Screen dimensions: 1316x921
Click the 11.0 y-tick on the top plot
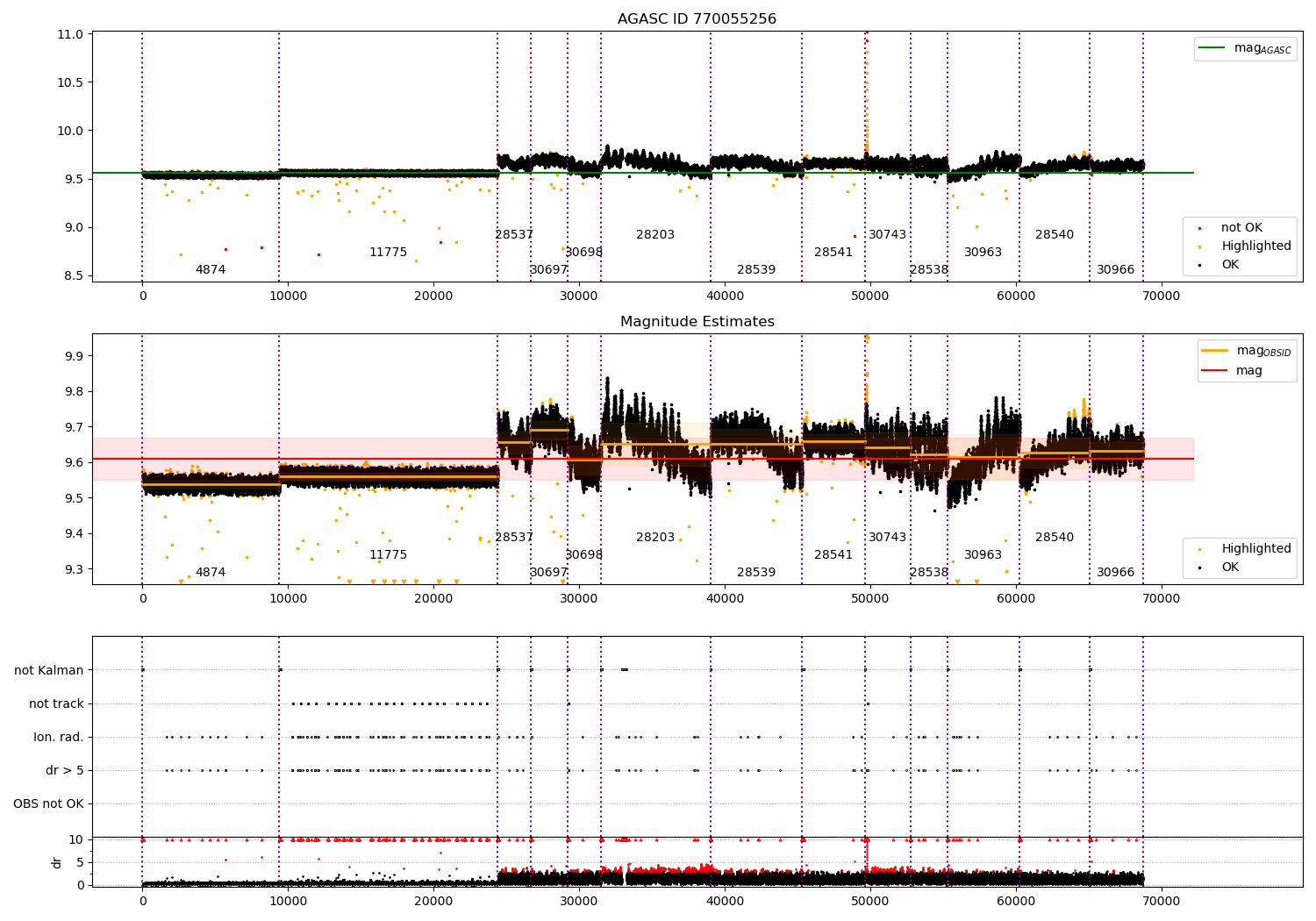tap(69, 35)
